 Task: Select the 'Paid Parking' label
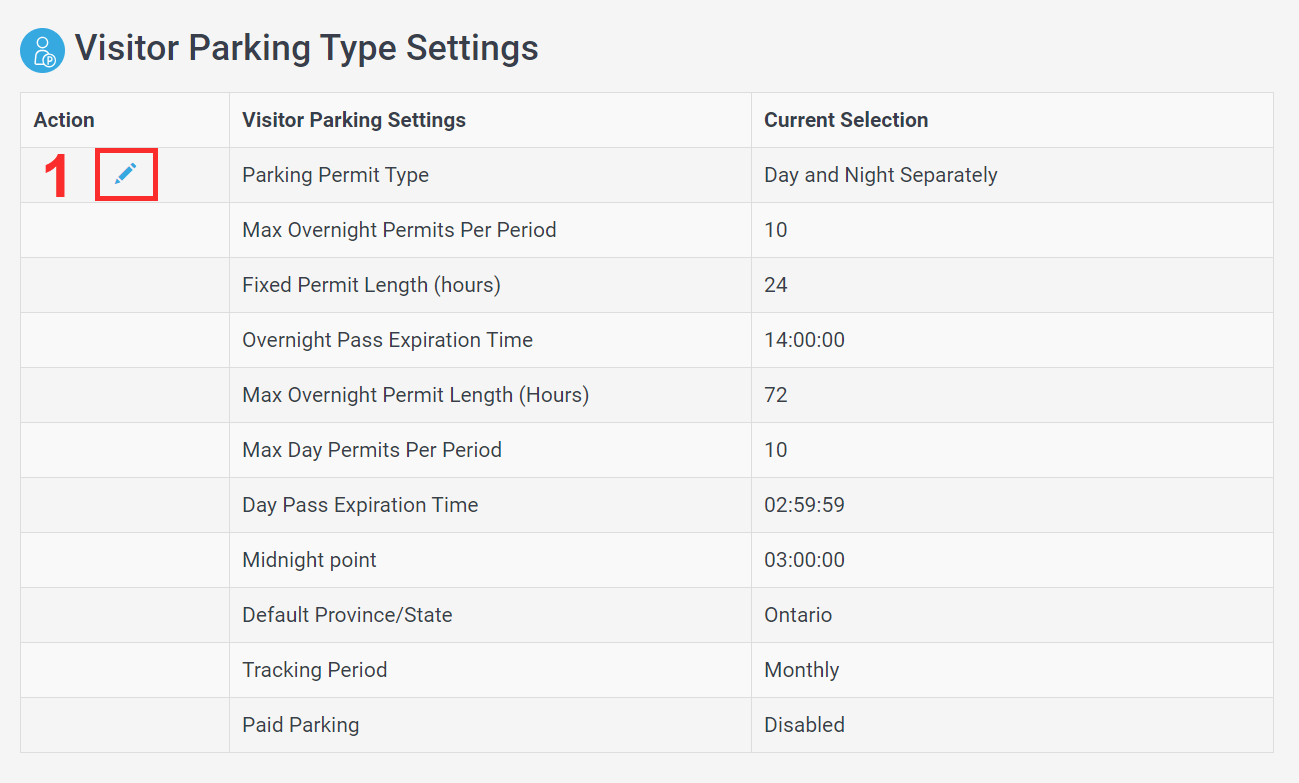pos(300,725)
